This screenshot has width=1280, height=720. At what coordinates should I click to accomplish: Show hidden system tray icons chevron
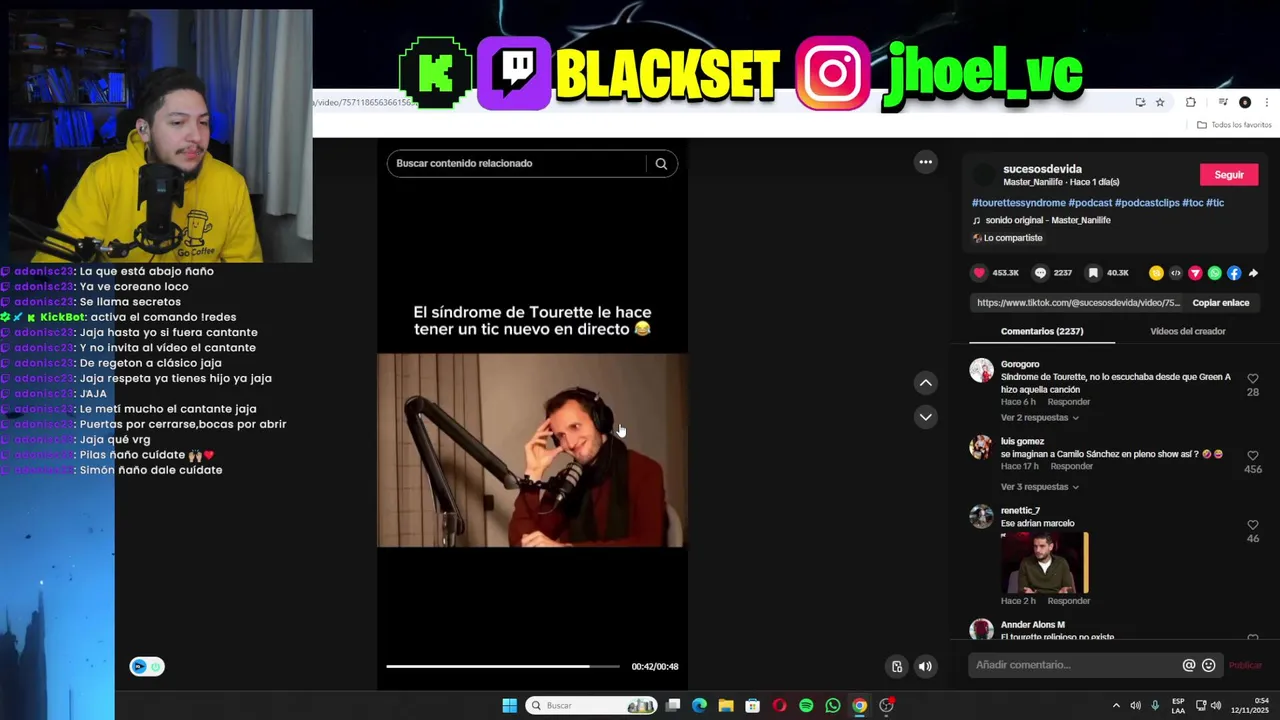point(1116,706)
